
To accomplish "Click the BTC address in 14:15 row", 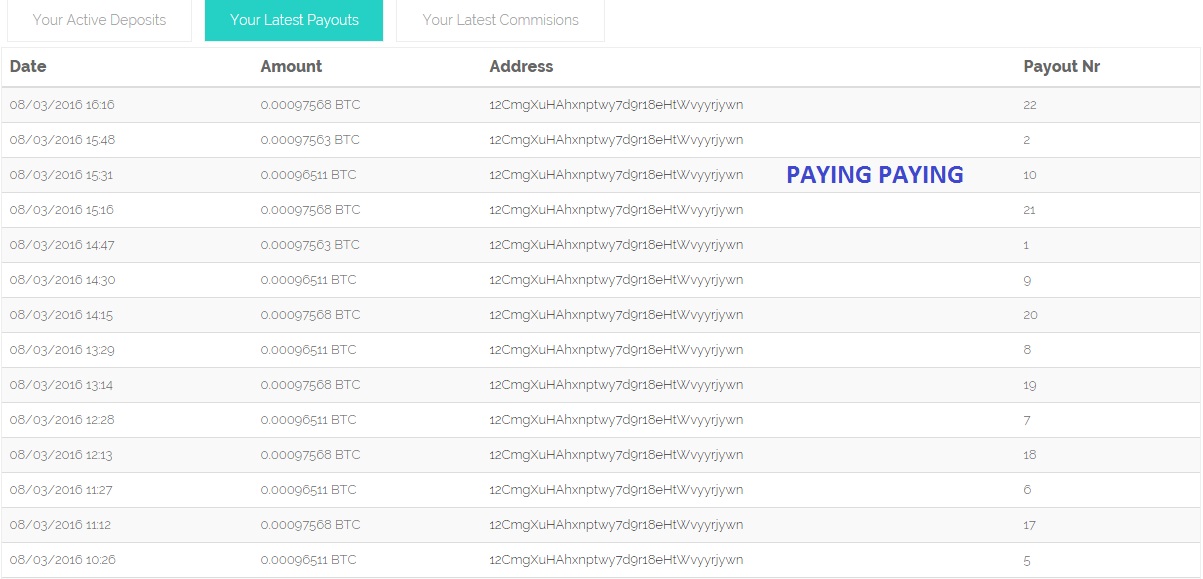I will point(616,315).
